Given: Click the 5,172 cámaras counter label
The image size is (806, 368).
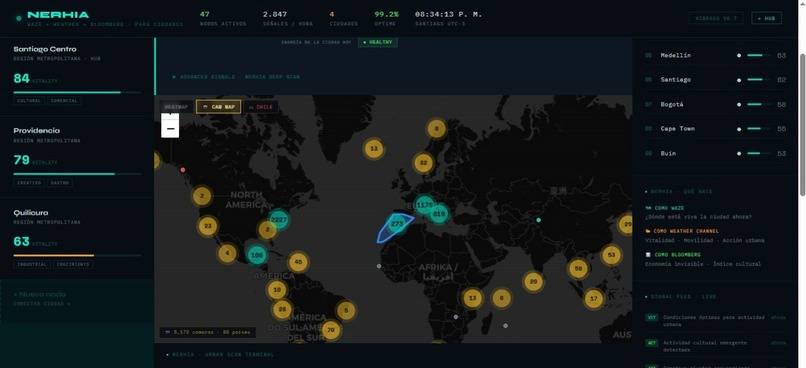Looking at the screenshot, I should click(x=207, y=333).
